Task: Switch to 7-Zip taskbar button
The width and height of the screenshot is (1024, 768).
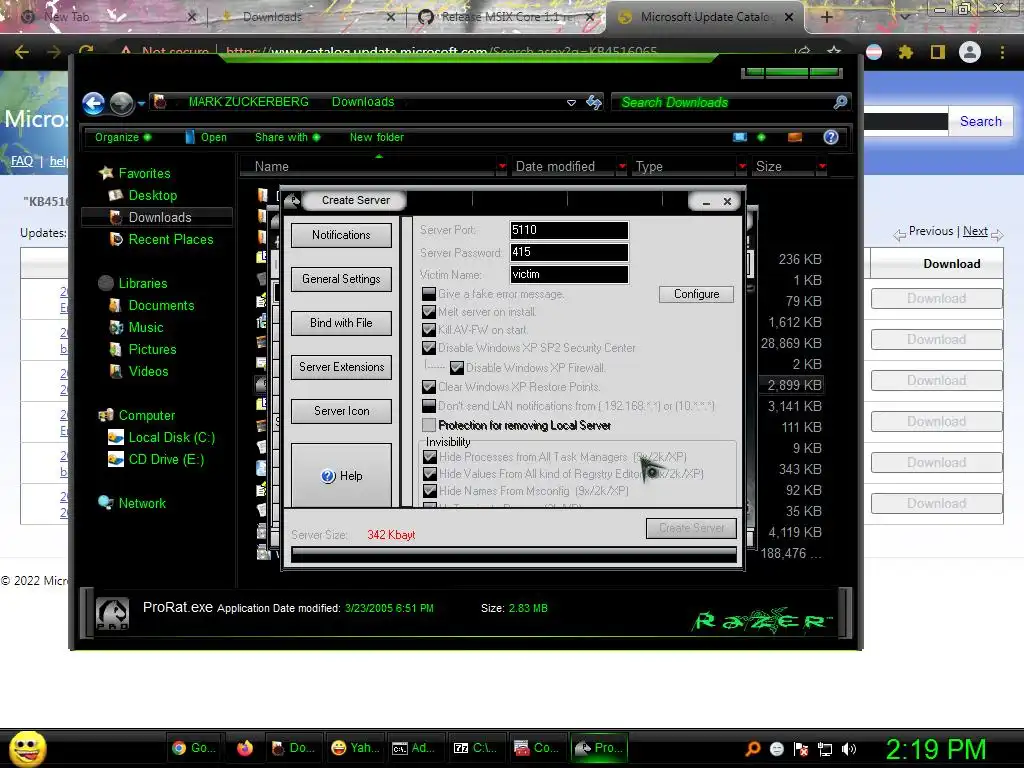Action: click(x=475, y=748)
